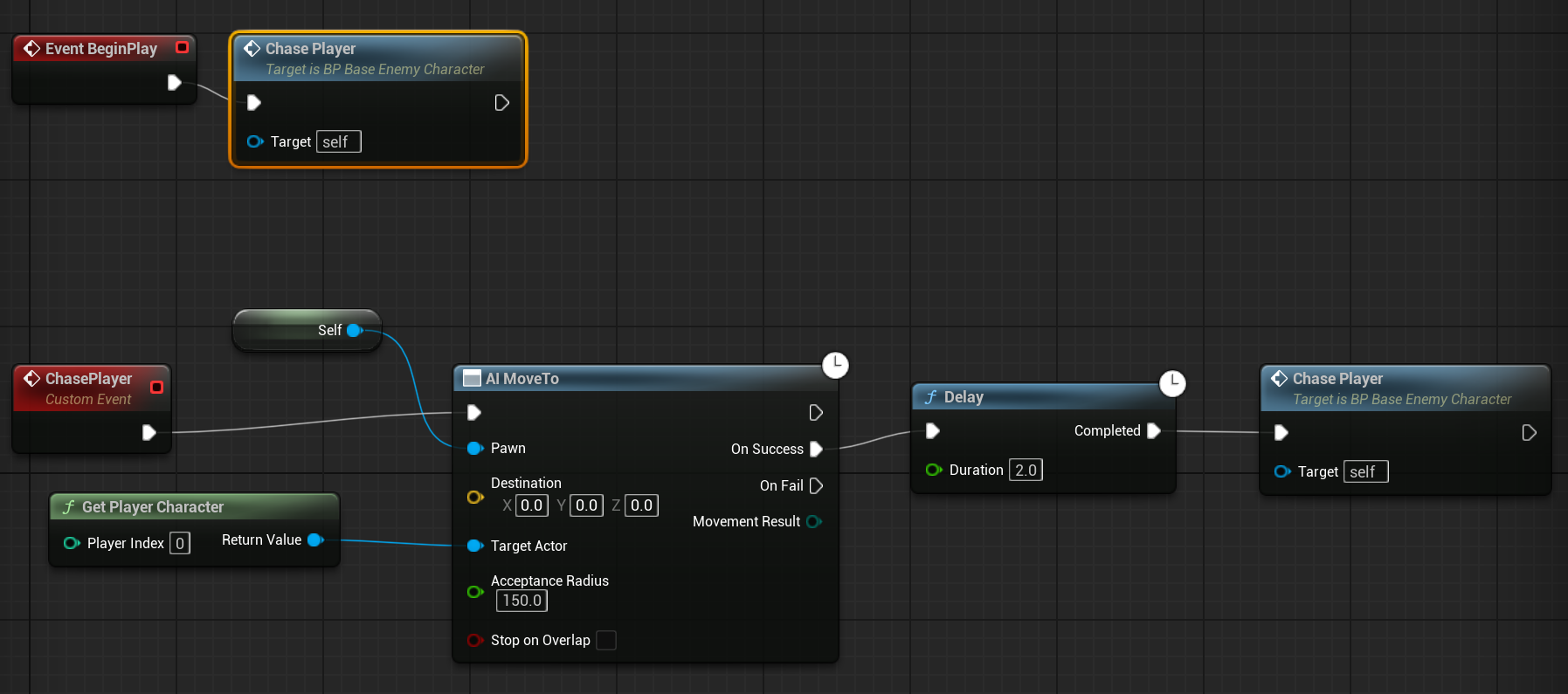Screen dimensions: 1568x694
Task: Click top Chase Player exec output pin
Action: point(501,103)
